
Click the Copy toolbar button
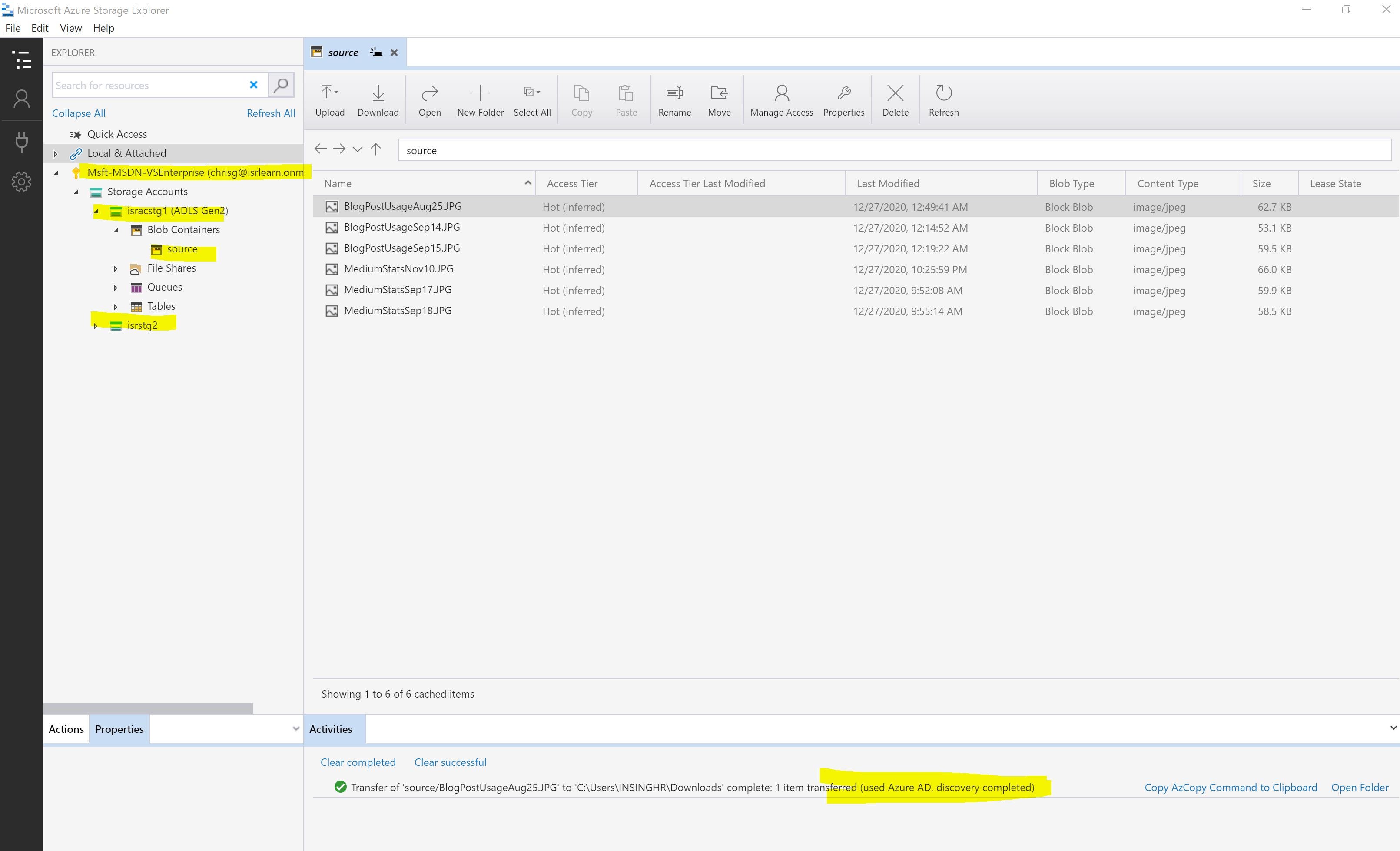581,100
